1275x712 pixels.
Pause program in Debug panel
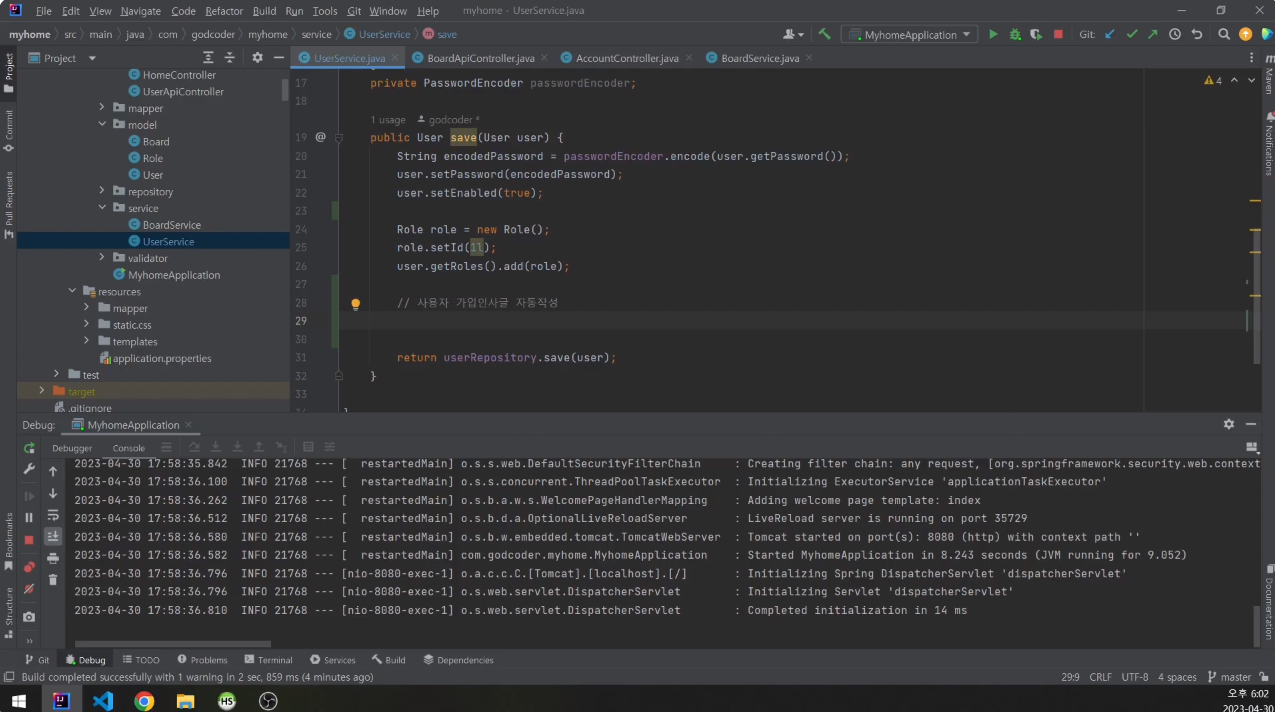click(29, 517)
